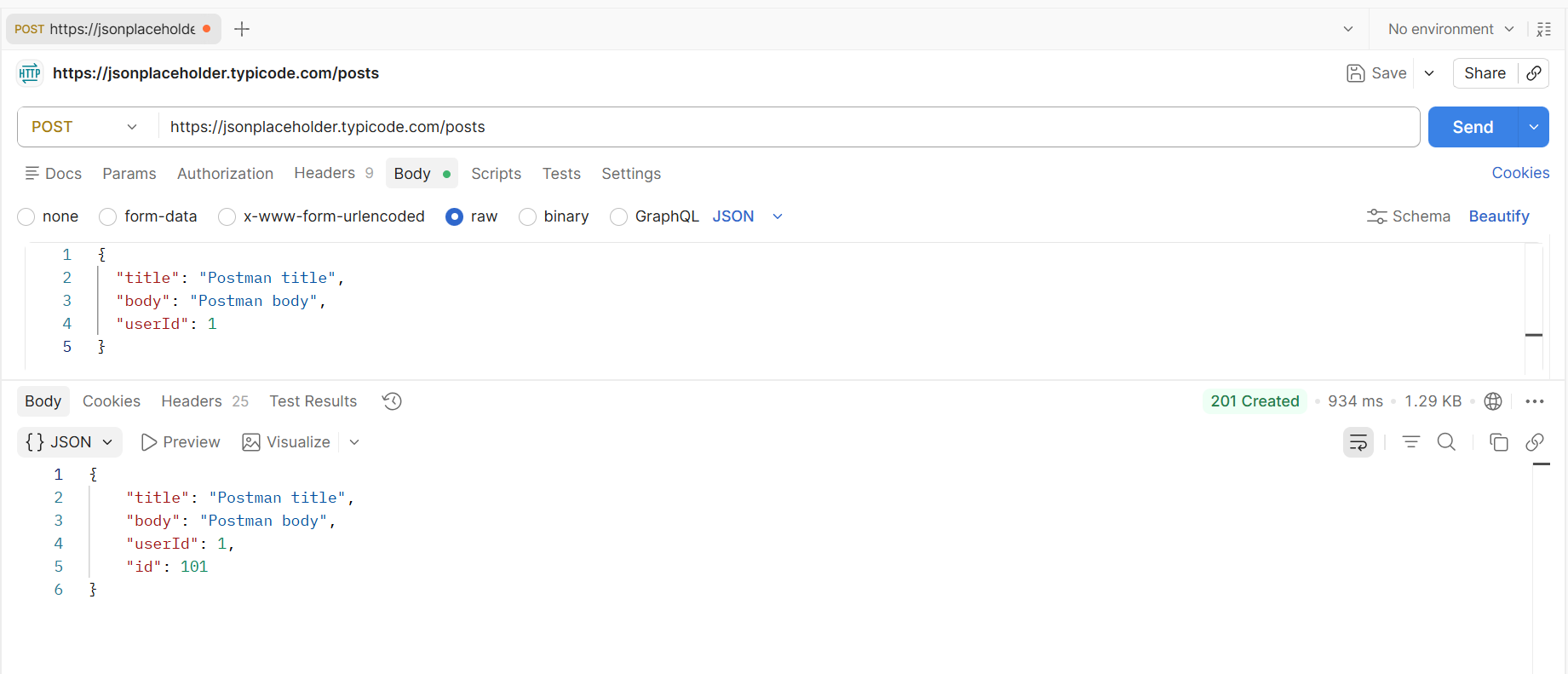Open the response history clock icon
The width and height of the screenshot is (1568, 674).
[392, 401]
